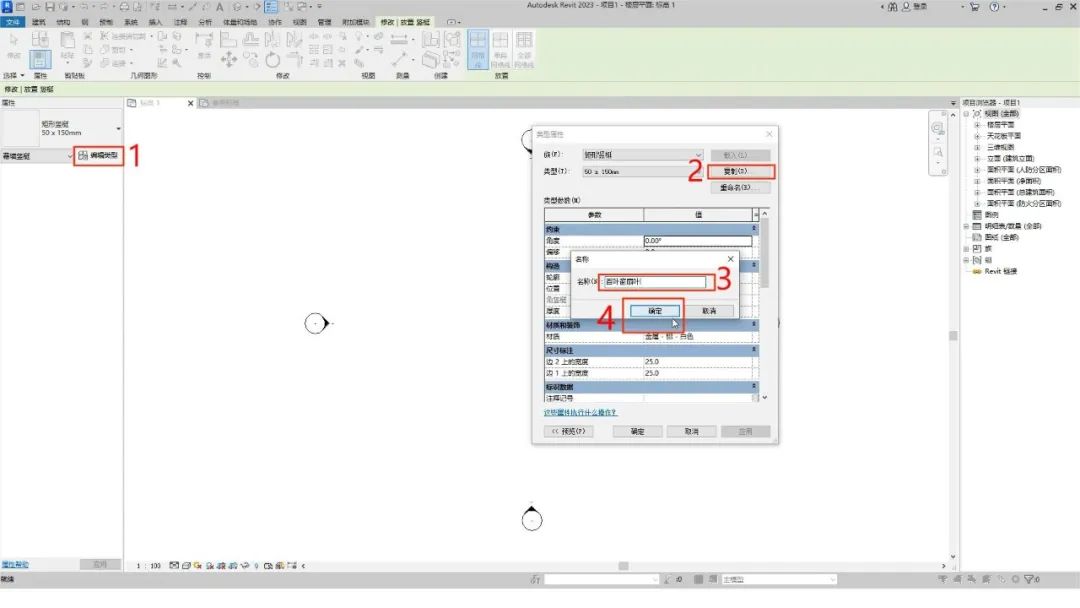Screen dimensions: 1080x608
Task: Click the 角度 value field showing 0.00°
Action: [698, 240]
